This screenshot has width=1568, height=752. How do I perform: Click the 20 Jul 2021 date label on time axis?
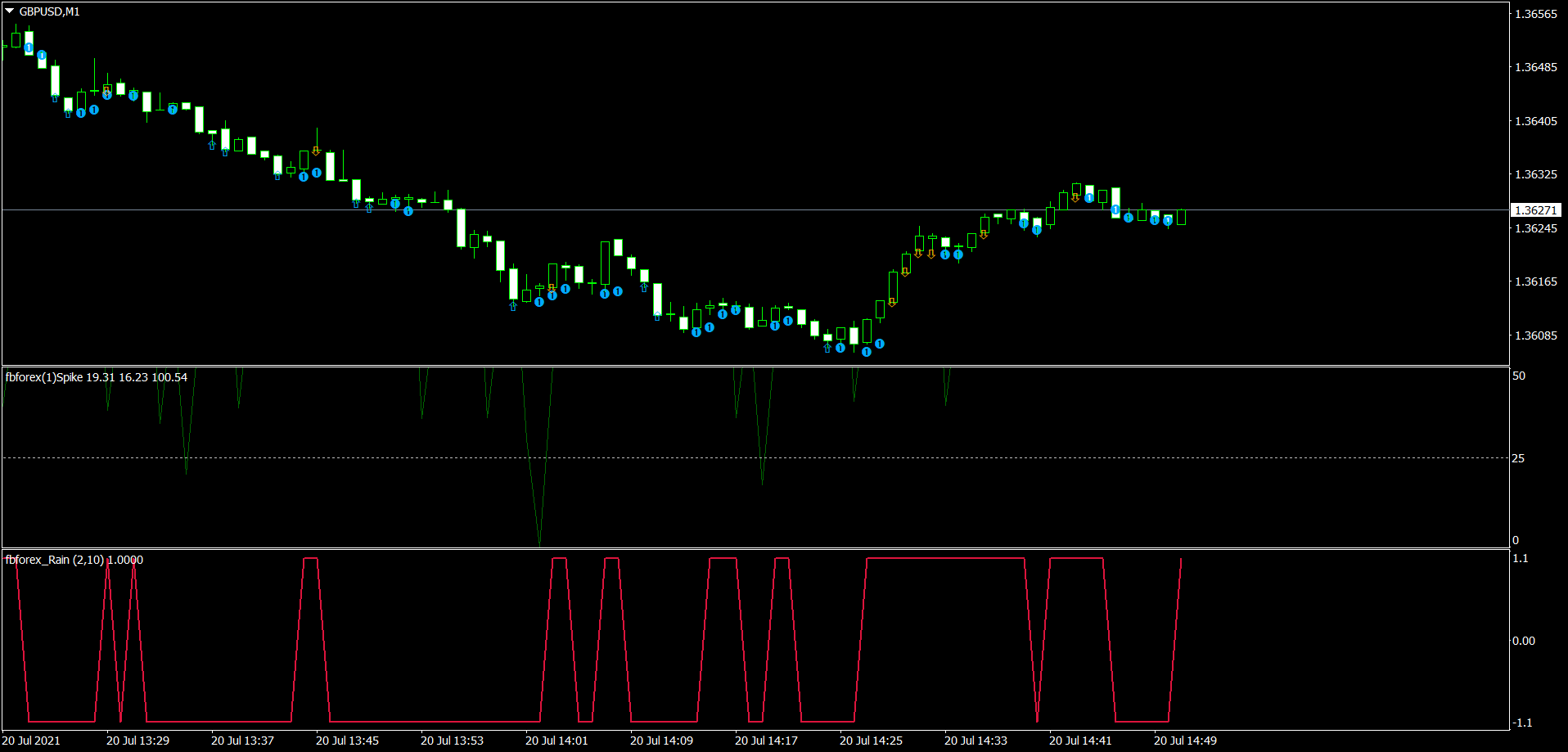click(31, 741)
